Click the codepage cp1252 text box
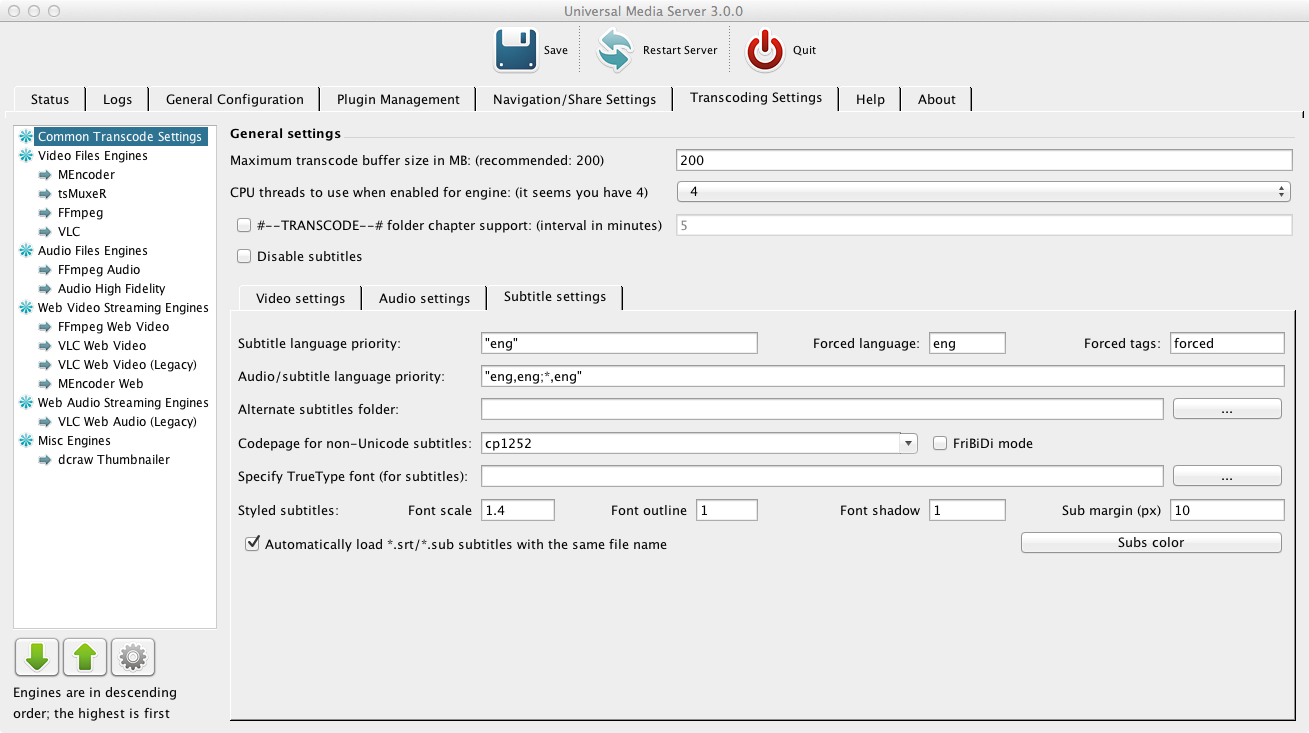Viewport: 1309px width, 733px height. click(690, 443)
